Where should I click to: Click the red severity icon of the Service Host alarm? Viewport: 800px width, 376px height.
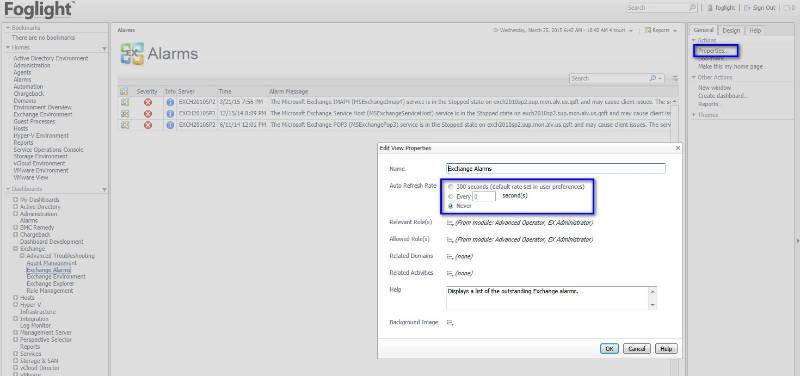[147, 113]
